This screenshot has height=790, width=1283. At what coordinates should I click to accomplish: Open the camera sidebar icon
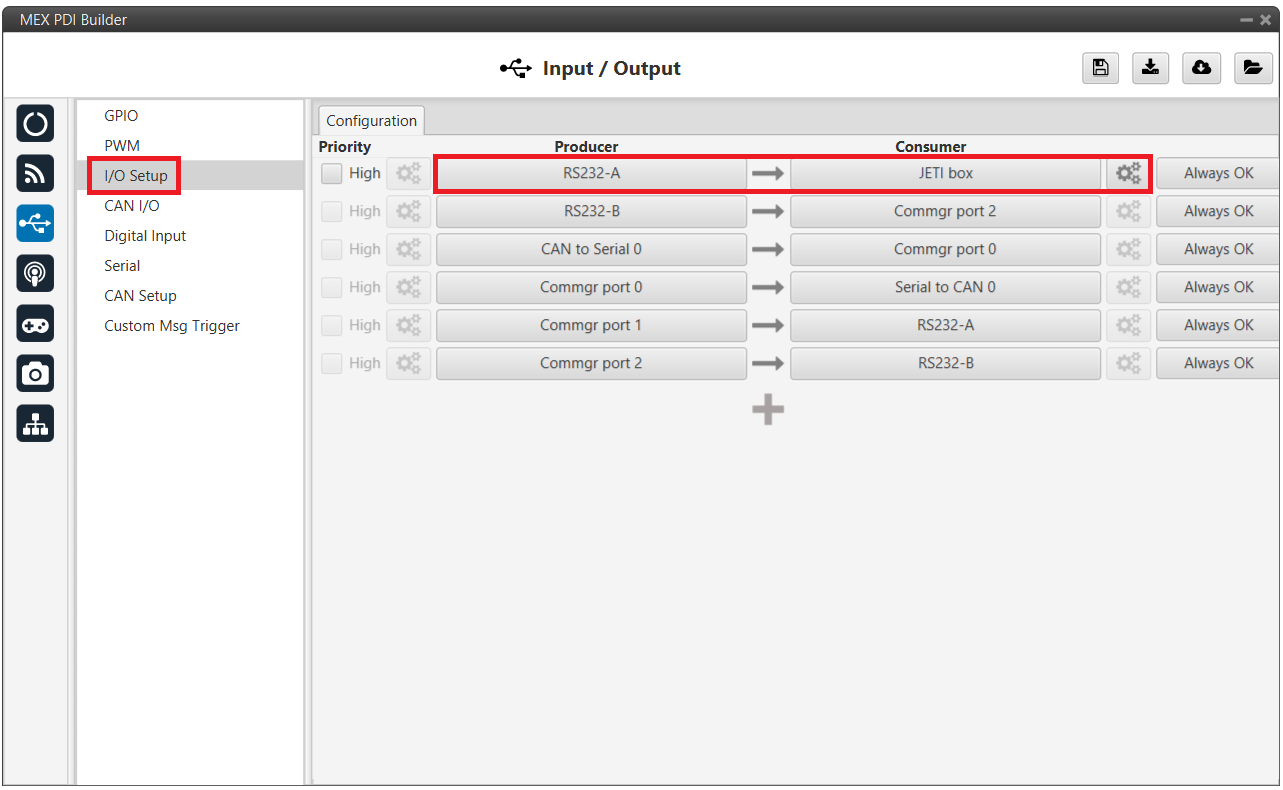click(35, 373)
